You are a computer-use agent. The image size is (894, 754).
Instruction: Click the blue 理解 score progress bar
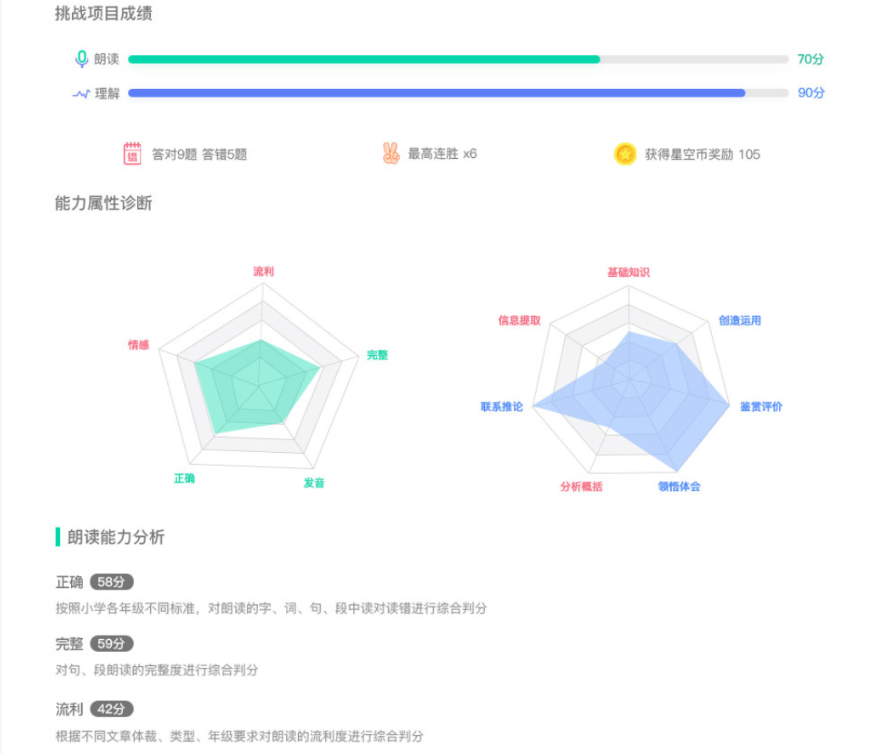[458, 93]
